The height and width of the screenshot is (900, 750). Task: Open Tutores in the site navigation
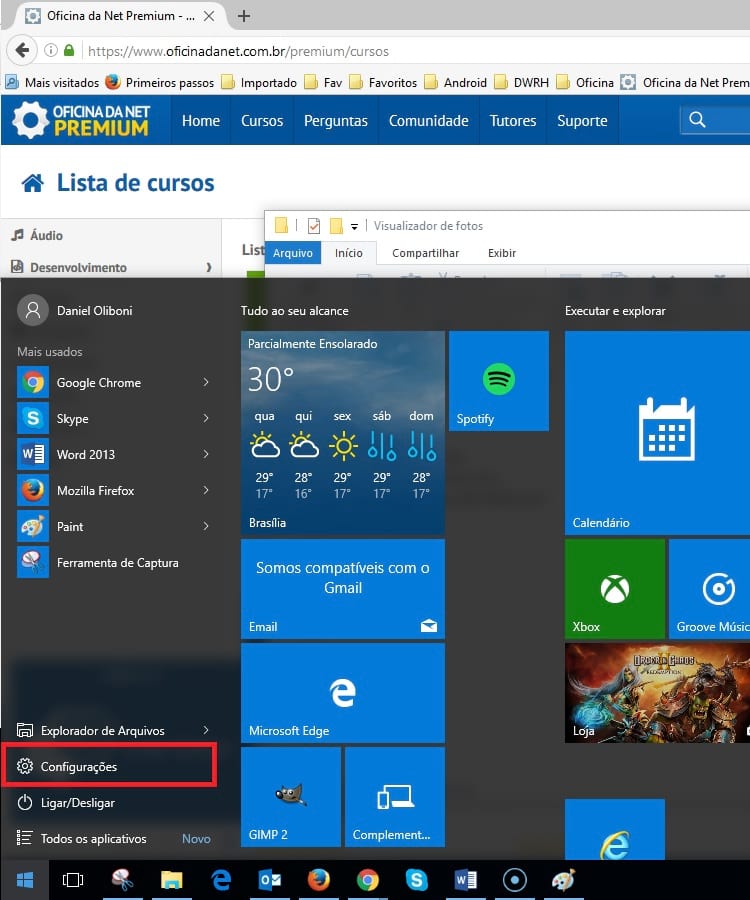click(512, 121)
